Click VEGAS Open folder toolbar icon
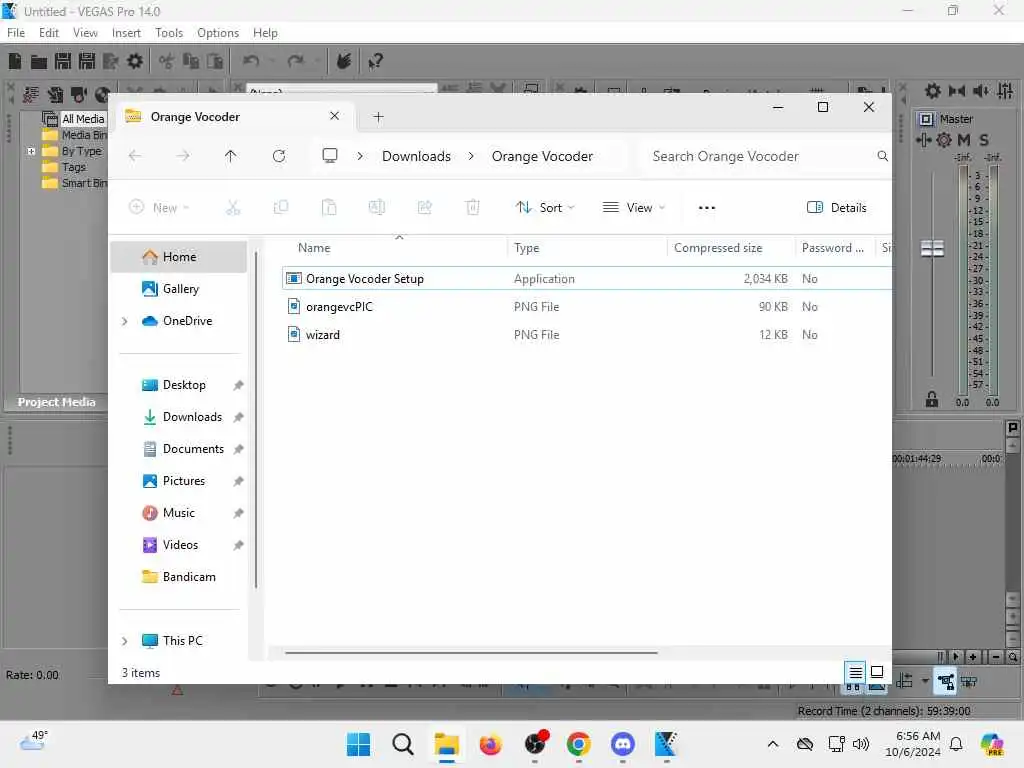1024x768 pixels. click(39, 61)
